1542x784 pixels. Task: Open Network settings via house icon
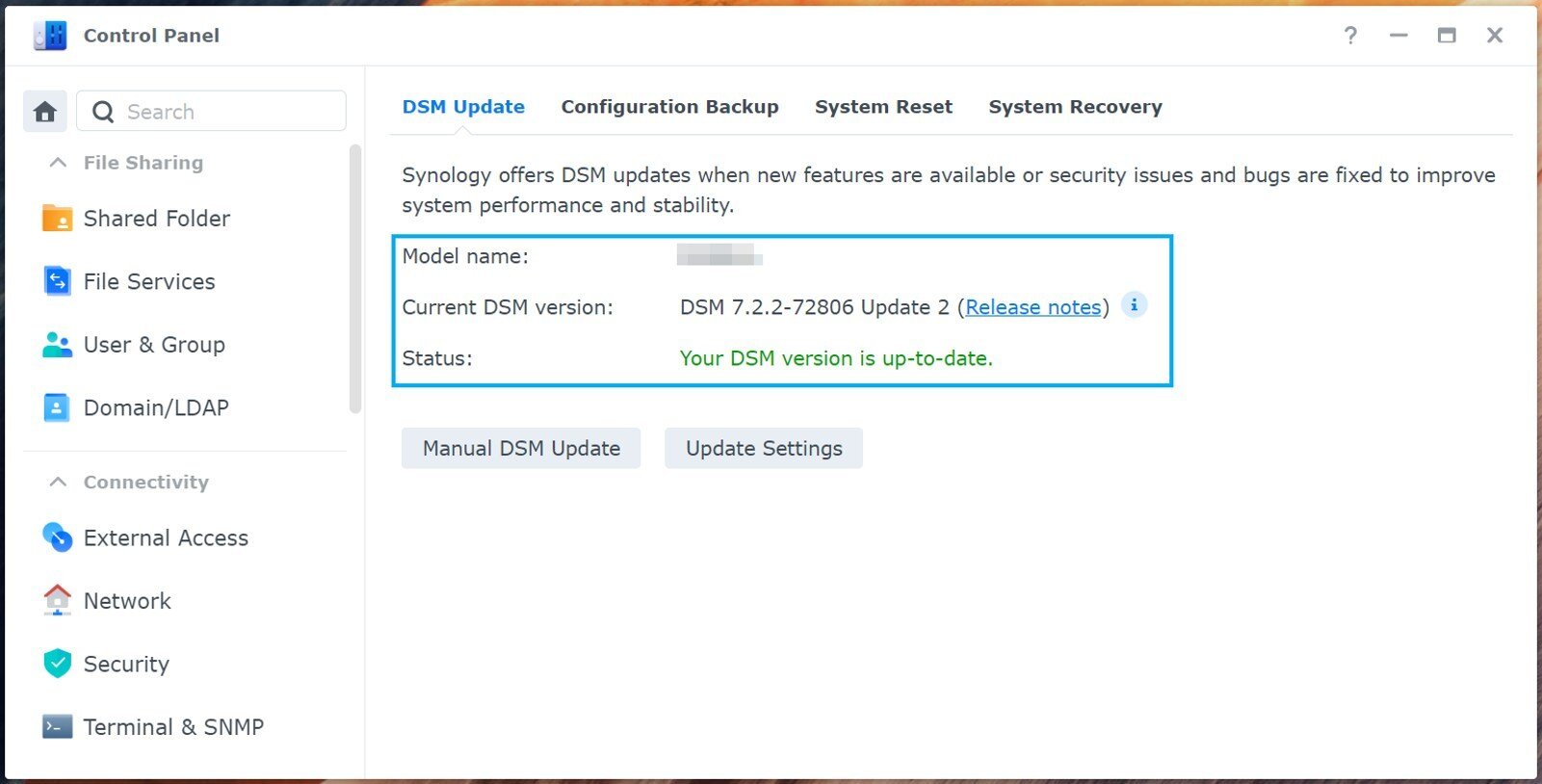pyautogui.click(x=57, y=600)
